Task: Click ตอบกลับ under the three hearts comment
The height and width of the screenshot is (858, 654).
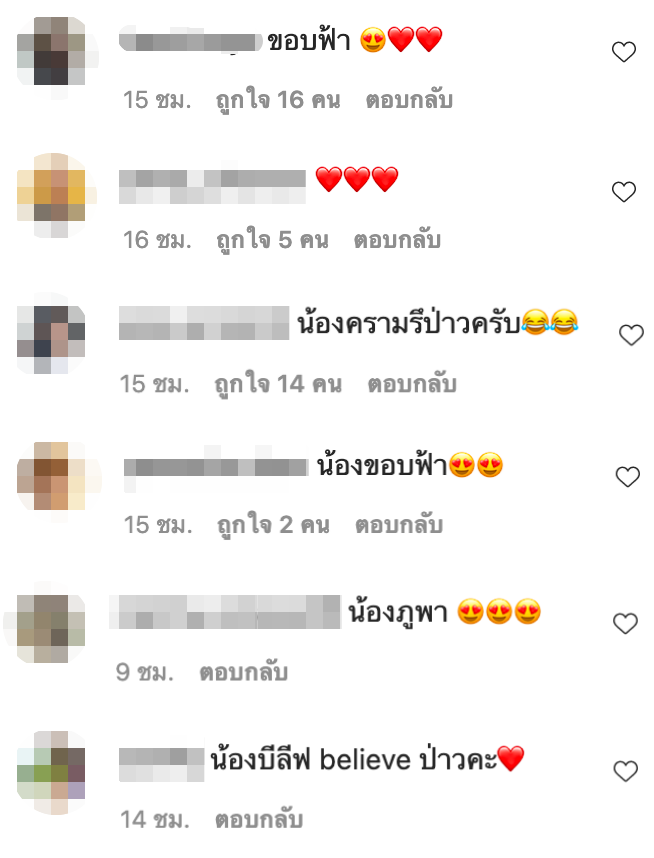Action: (397, 240)
